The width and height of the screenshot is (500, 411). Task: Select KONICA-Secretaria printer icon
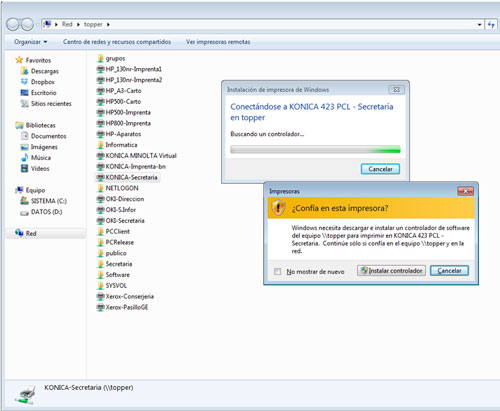pos(100,177)
